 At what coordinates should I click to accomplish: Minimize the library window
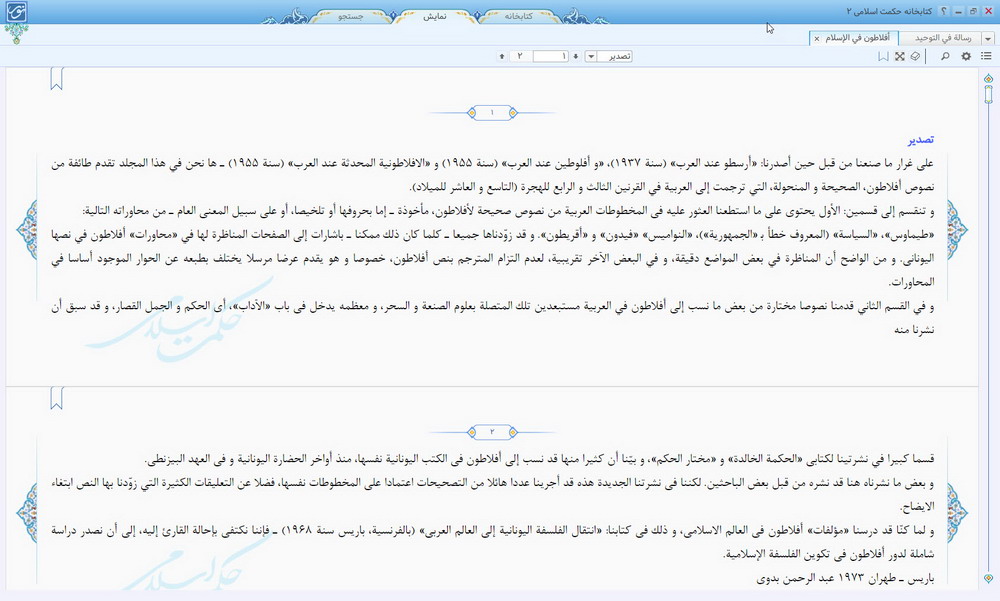(959, 11)
